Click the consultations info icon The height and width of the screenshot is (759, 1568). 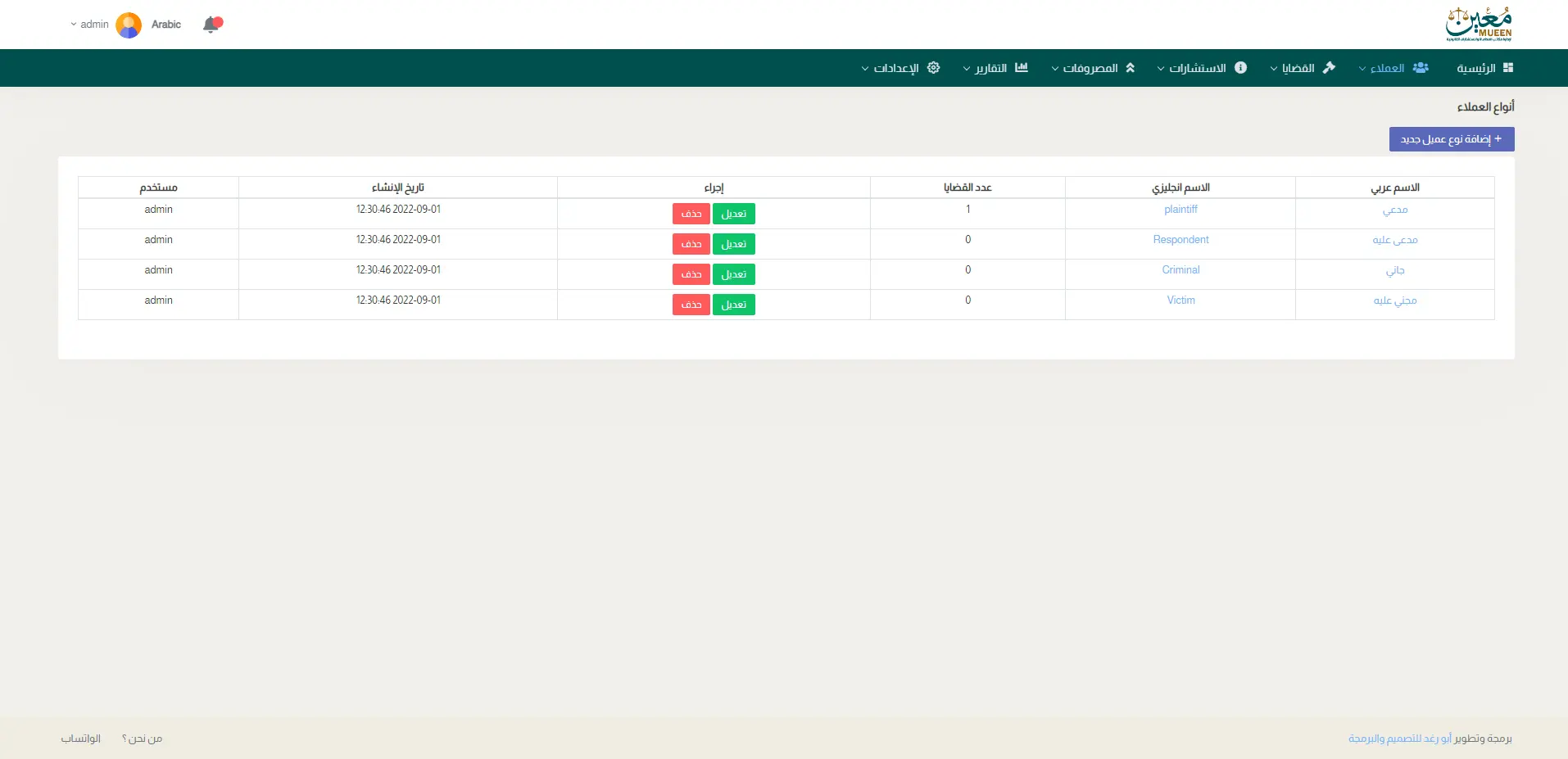click(1240, 68)
